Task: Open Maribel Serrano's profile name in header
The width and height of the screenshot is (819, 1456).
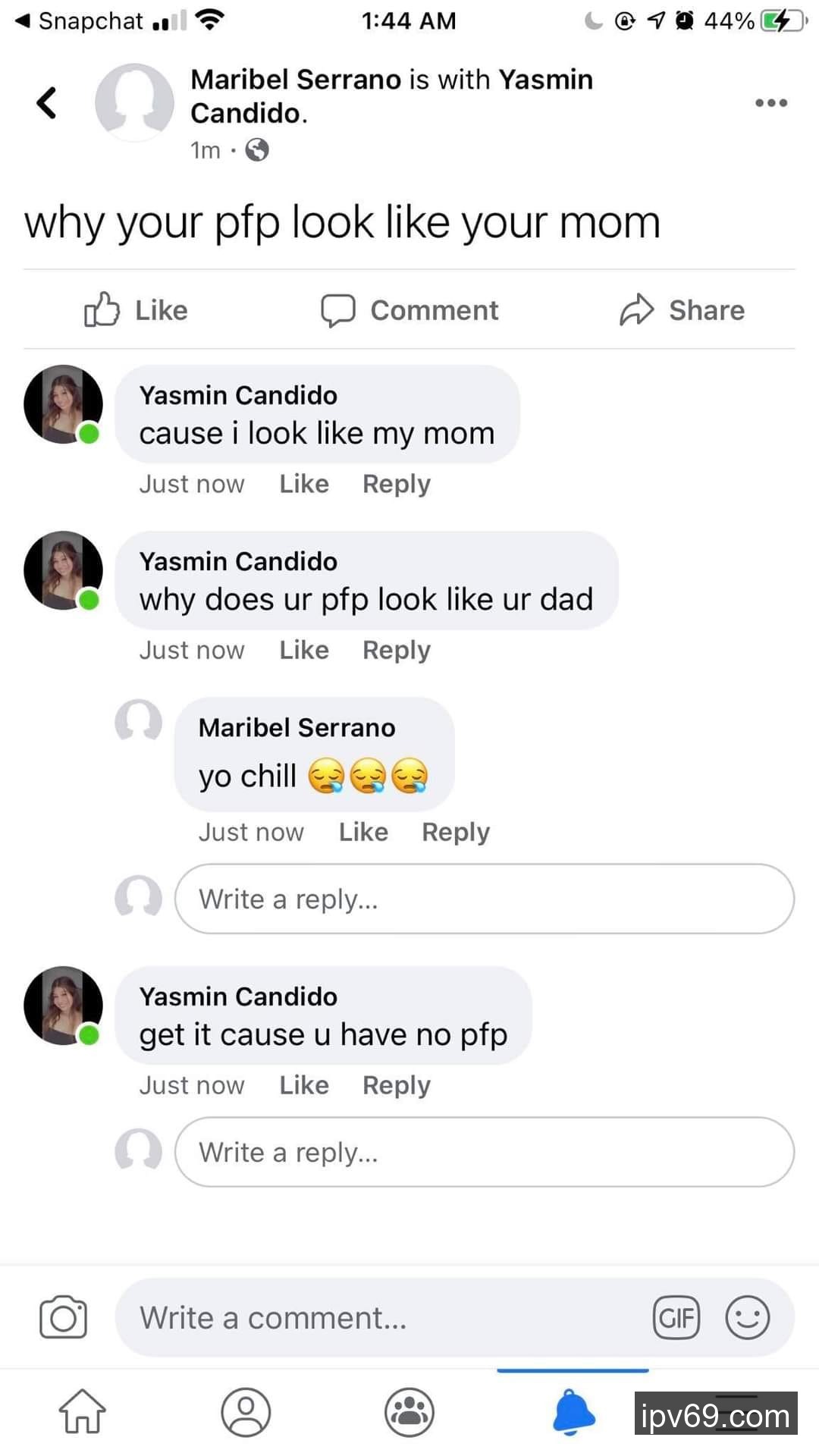Action: pos(295,80)
